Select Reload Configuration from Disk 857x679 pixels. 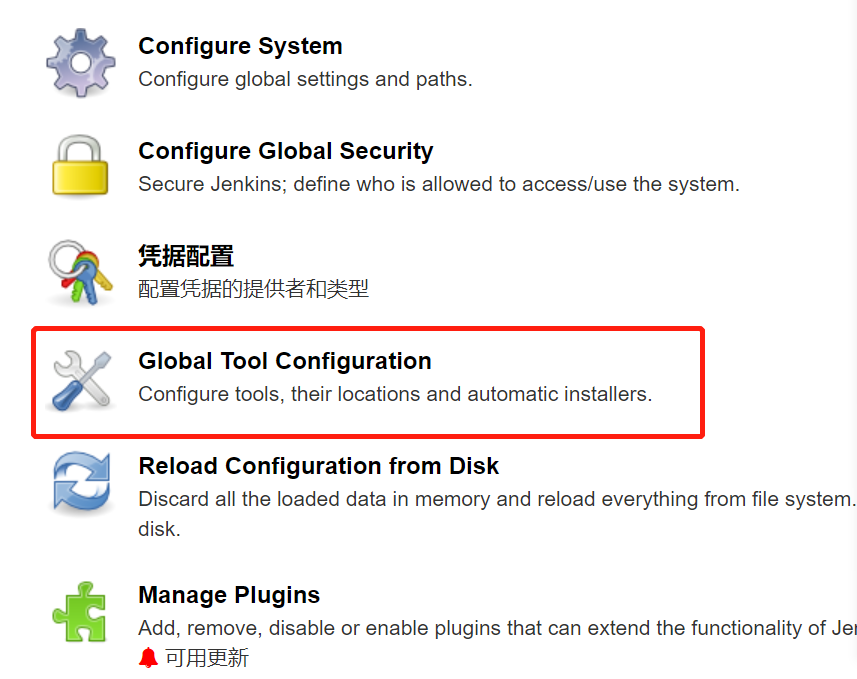tap(319, 466)
